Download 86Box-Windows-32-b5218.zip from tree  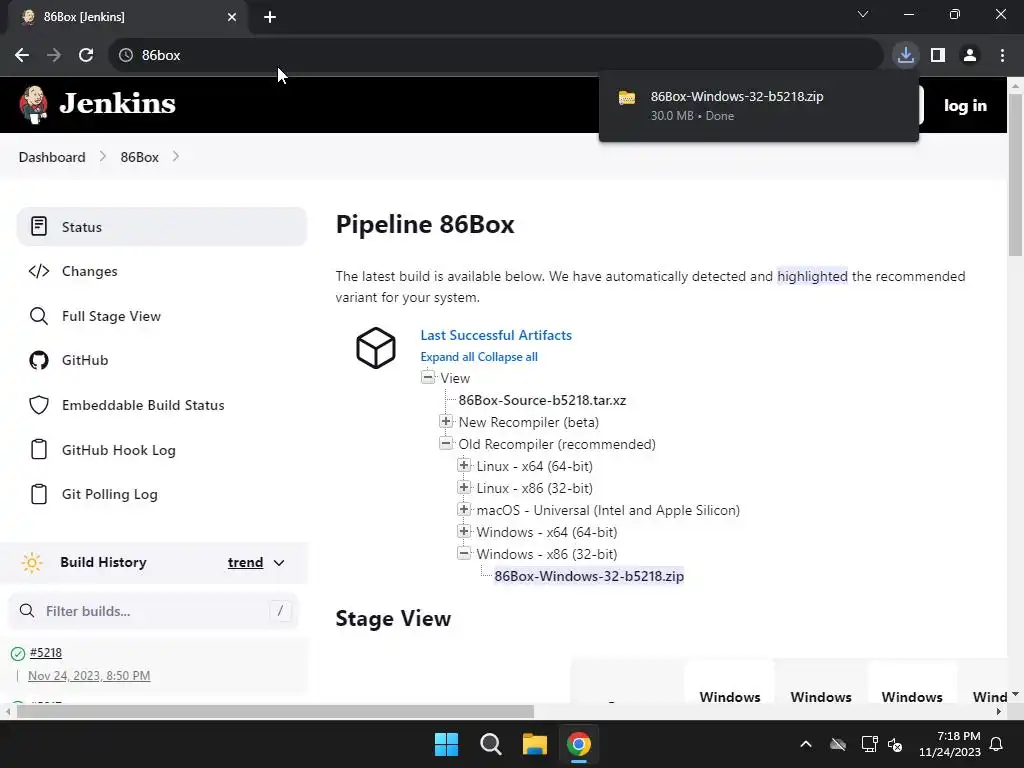[589, 576]
